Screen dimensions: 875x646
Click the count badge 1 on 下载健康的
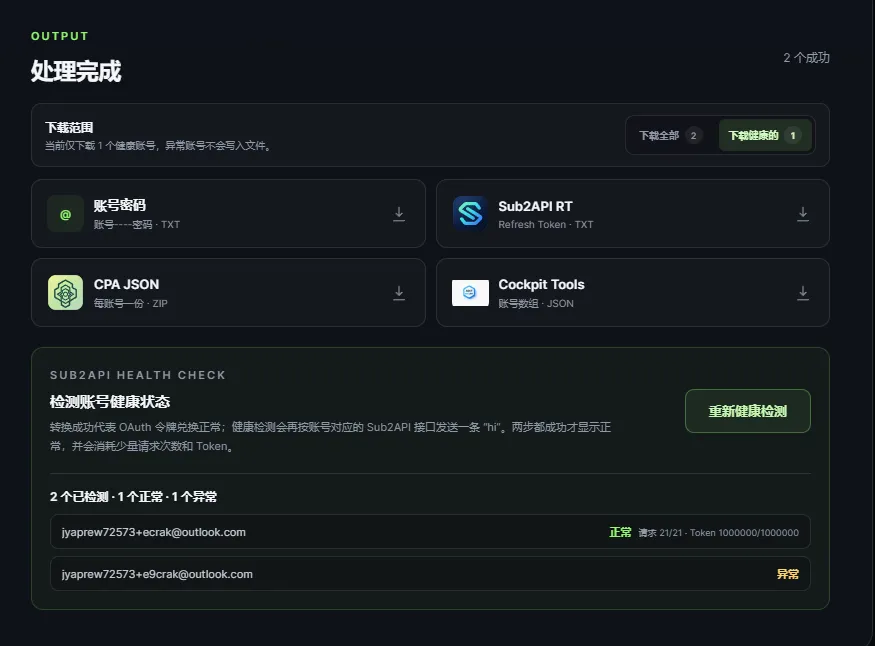coord(792,136)
